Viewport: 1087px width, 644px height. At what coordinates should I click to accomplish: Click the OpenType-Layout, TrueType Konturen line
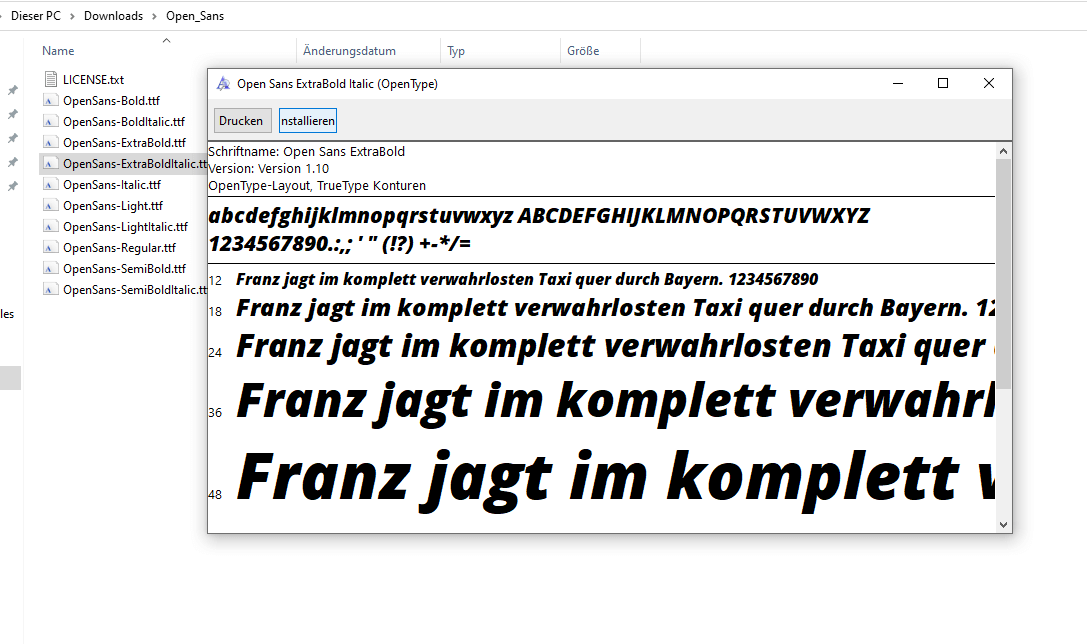[318, 186]
